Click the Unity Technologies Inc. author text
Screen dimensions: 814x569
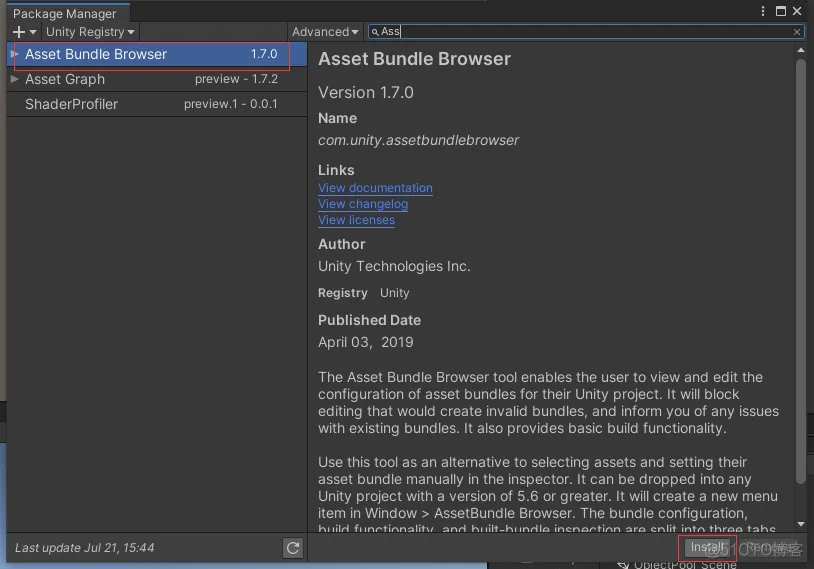tap(394, 266)
